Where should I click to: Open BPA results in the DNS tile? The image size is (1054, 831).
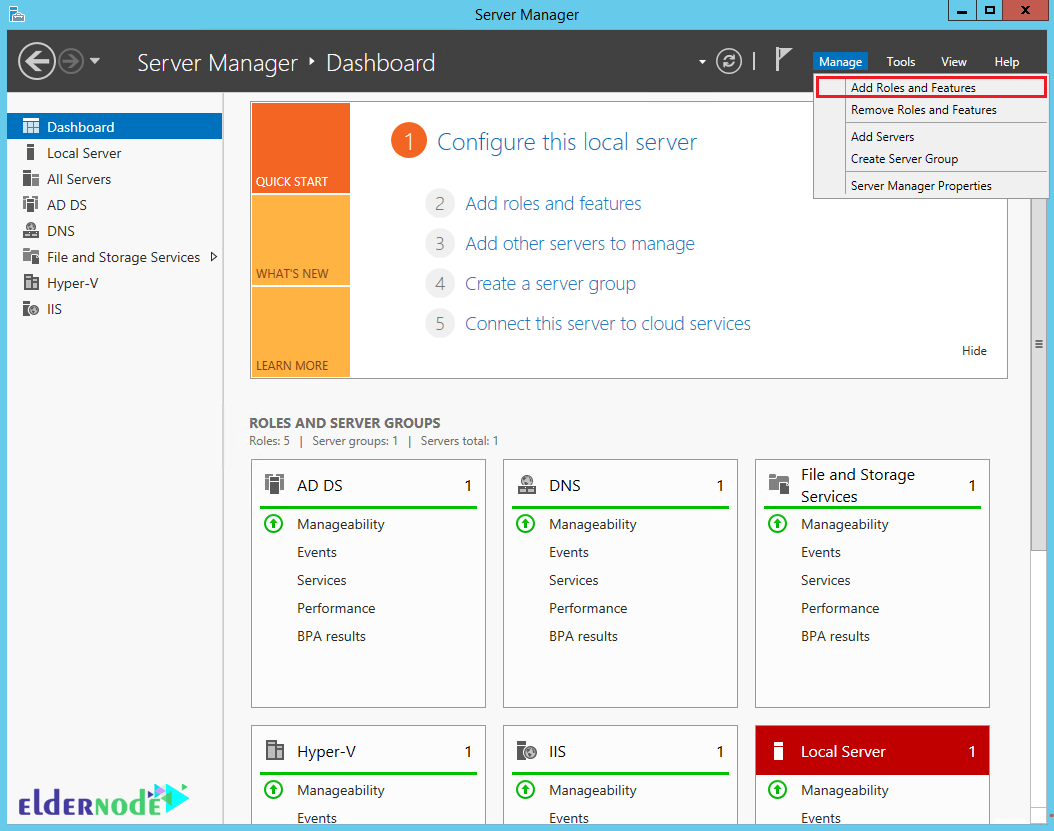coord(583,636)
